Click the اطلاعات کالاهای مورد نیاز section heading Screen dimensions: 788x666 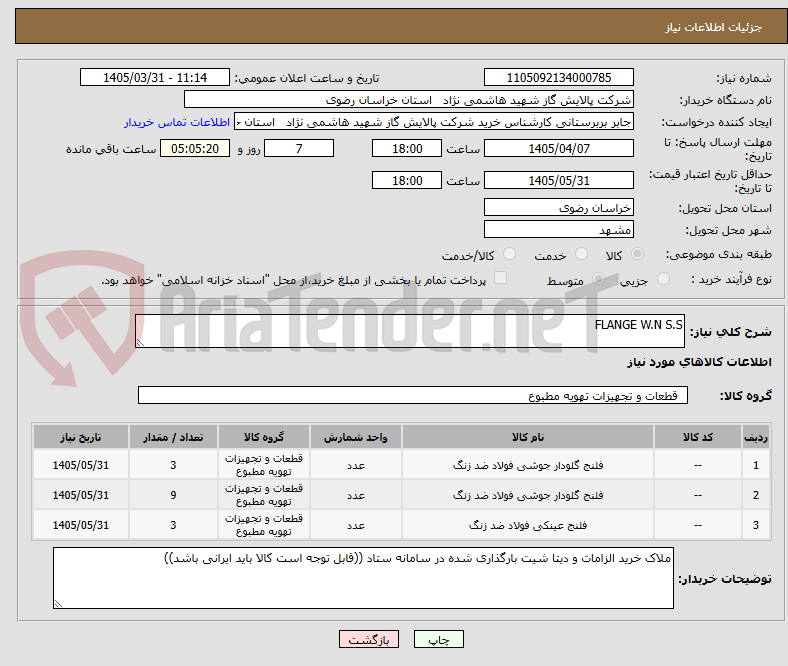[x=699, y=362]
